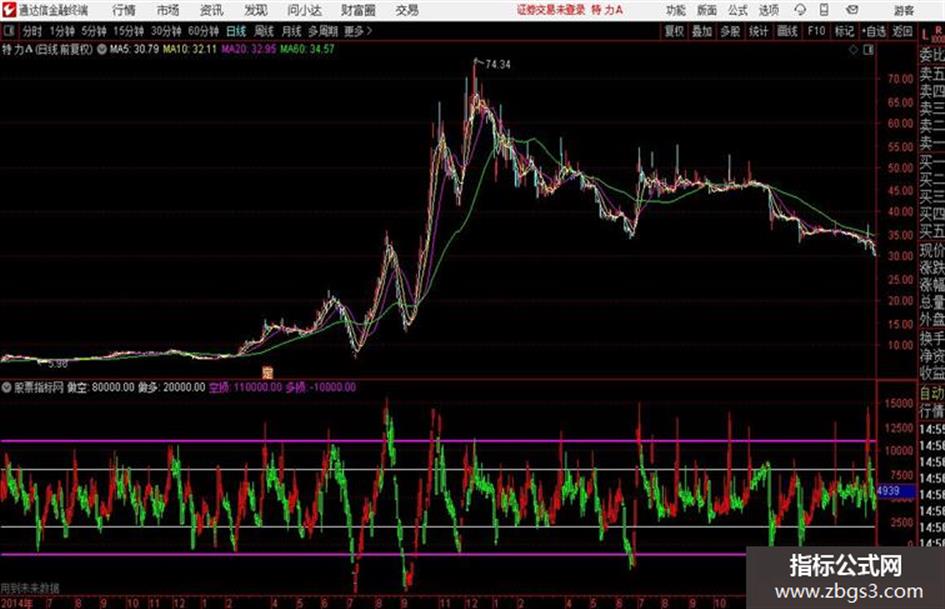Open the mail envelope icon
This screenshot has width=945, height=609.
[852, 10]
